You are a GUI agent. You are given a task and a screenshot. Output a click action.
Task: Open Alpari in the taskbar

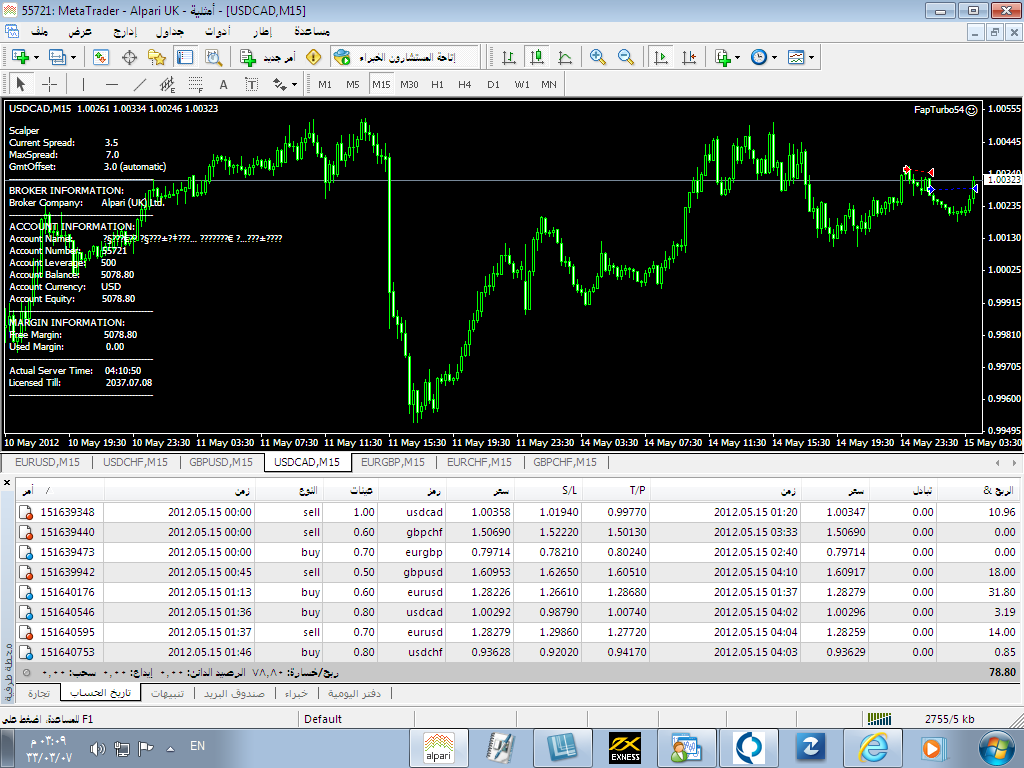pos(439,748)
